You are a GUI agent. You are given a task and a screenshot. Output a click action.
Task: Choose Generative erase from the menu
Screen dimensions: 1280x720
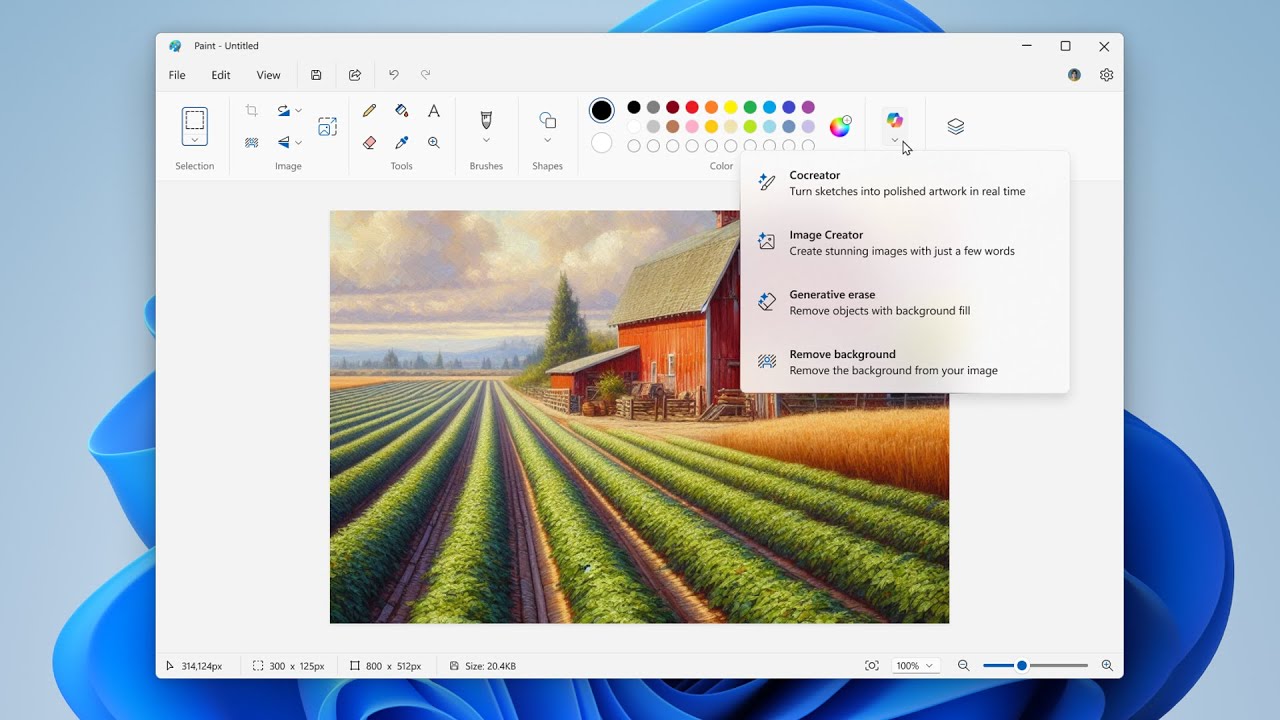(x=905, y=302)
